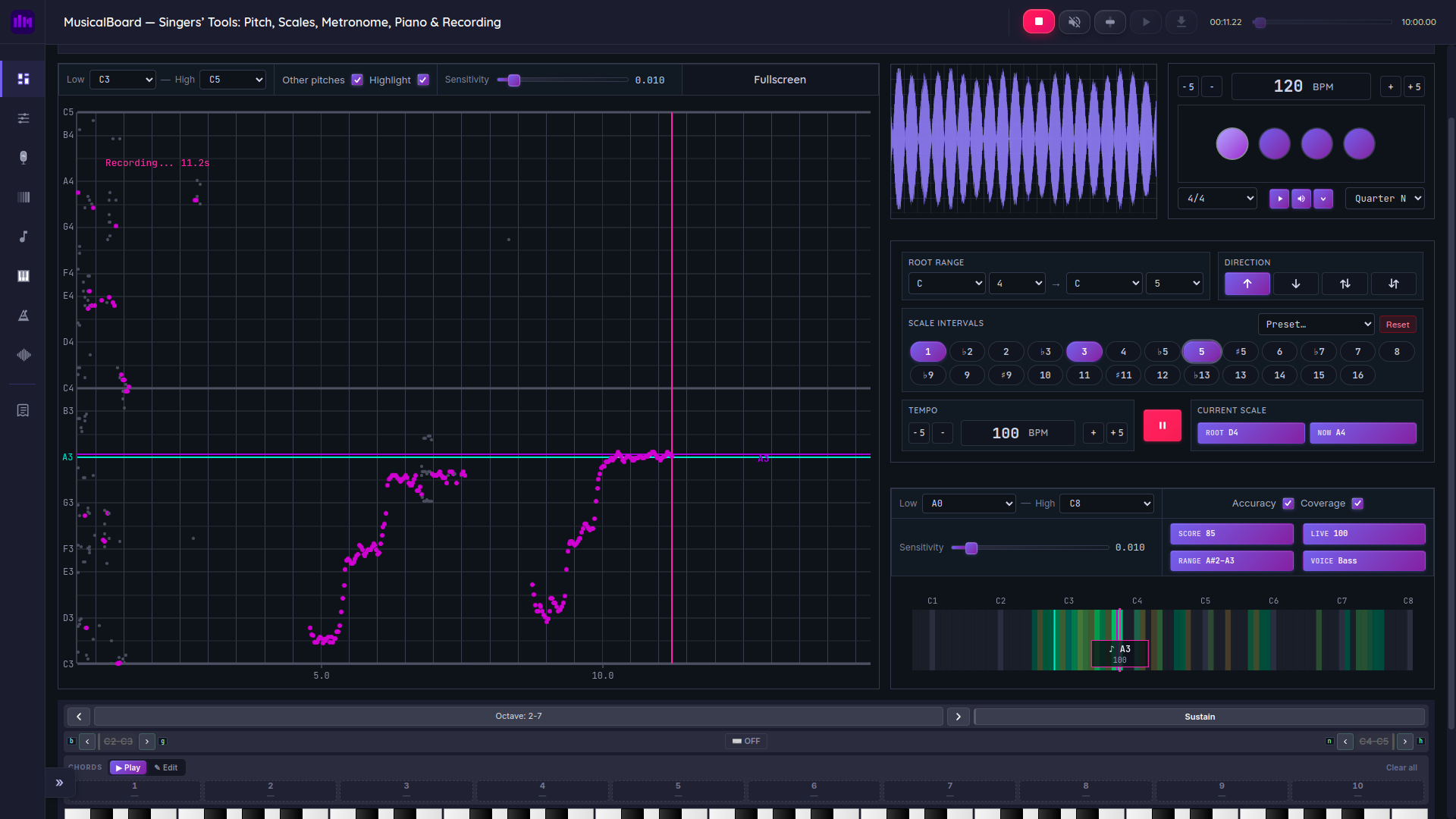This screenshot has width=1456, height=819.
Task: Toggle scale interval 1 off
Action: (x=927, y=352)
